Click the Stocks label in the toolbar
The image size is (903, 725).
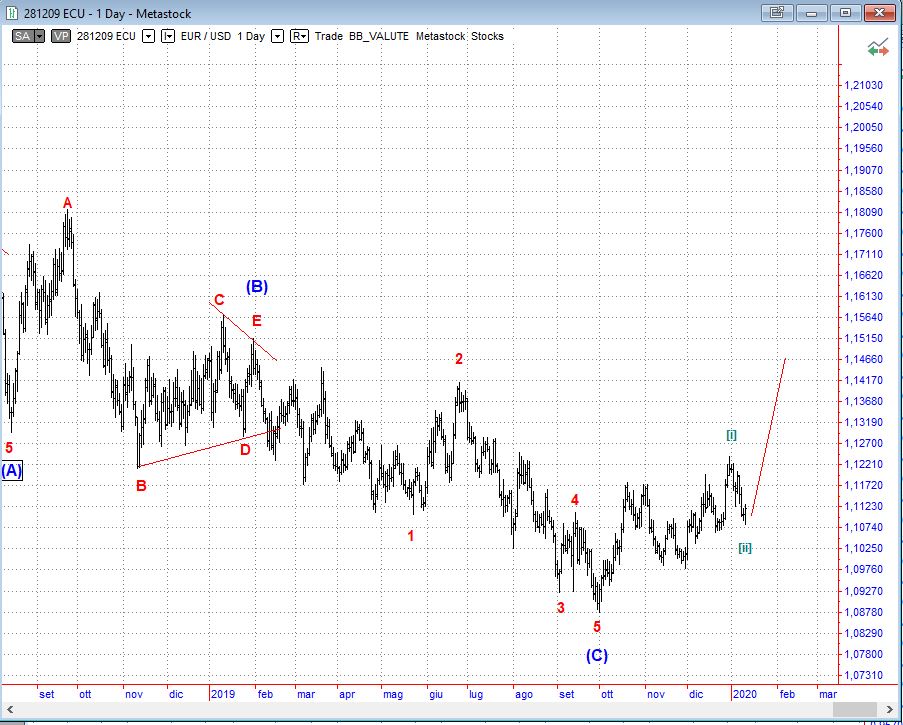pyautogui.click(x=487, y=36)
